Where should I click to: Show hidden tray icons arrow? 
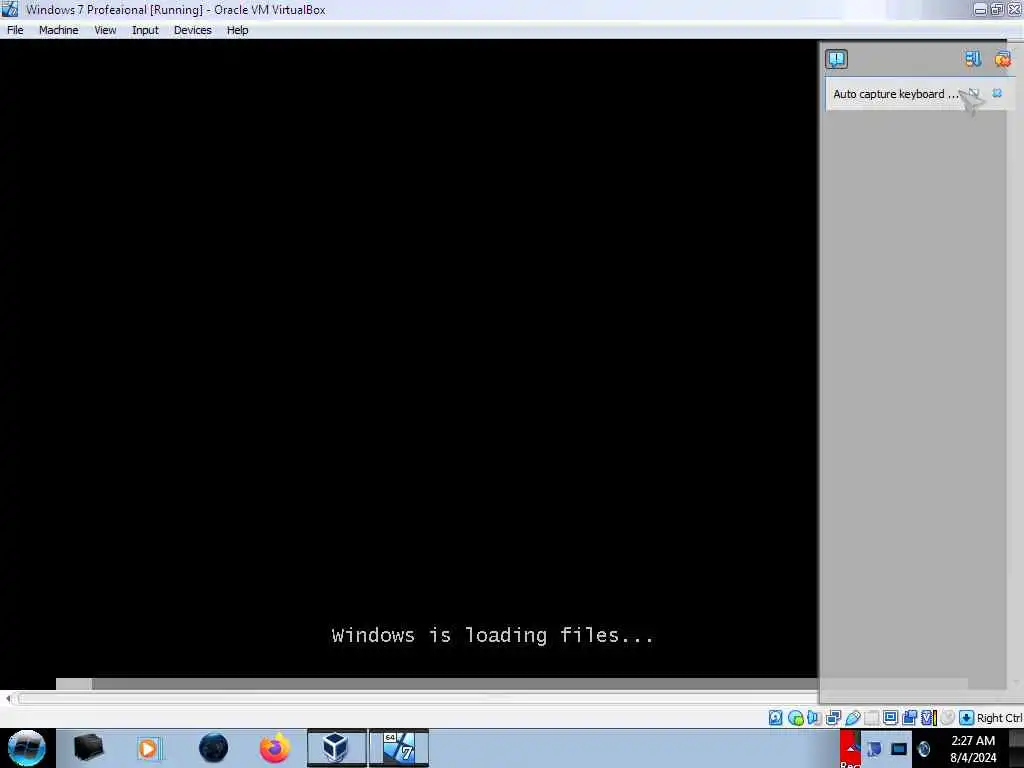tap(850, 748)
